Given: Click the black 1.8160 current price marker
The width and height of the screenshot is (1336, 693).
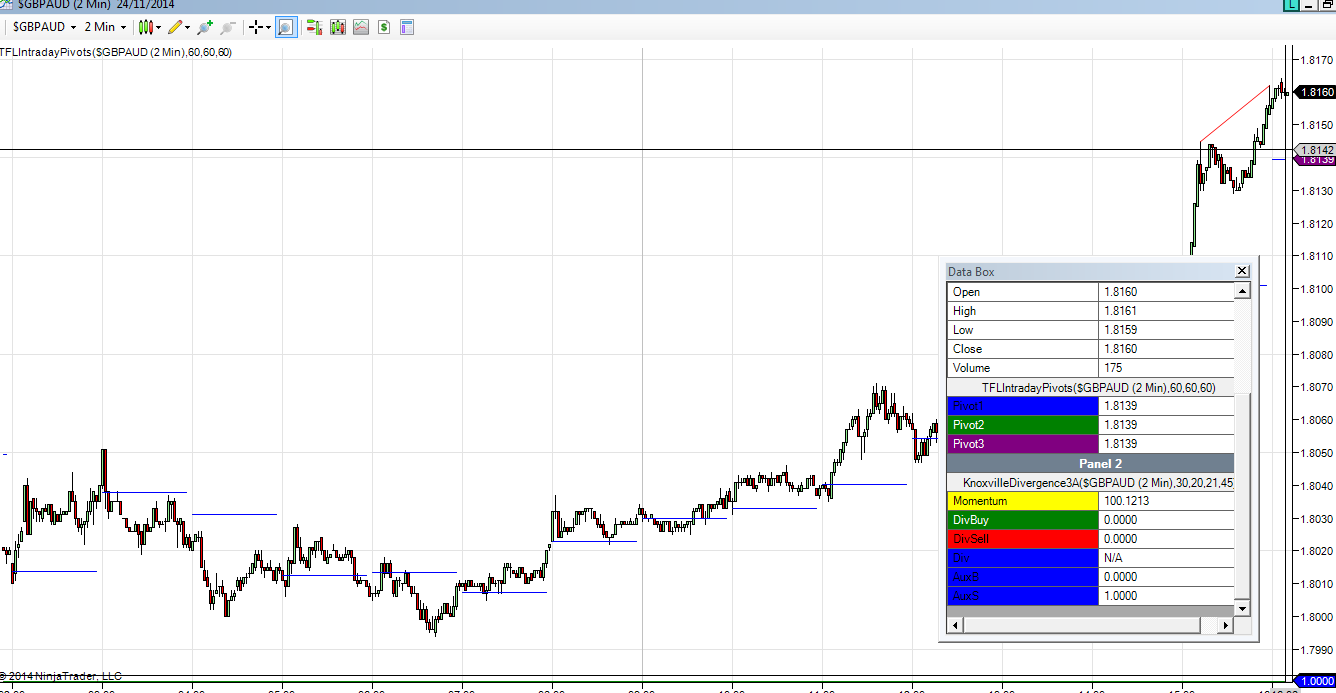Looking at the screenshot, I should pyautogui.click(x=1315, y=92).
